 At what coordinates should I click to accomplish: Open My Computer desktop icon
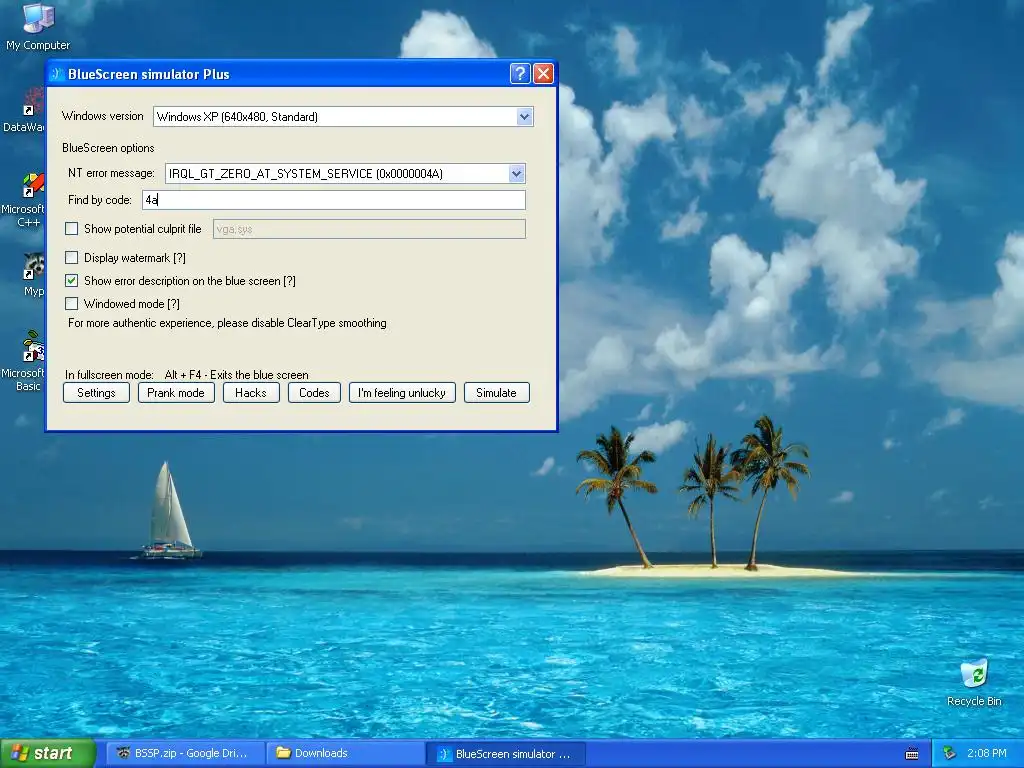pos(38,26)
